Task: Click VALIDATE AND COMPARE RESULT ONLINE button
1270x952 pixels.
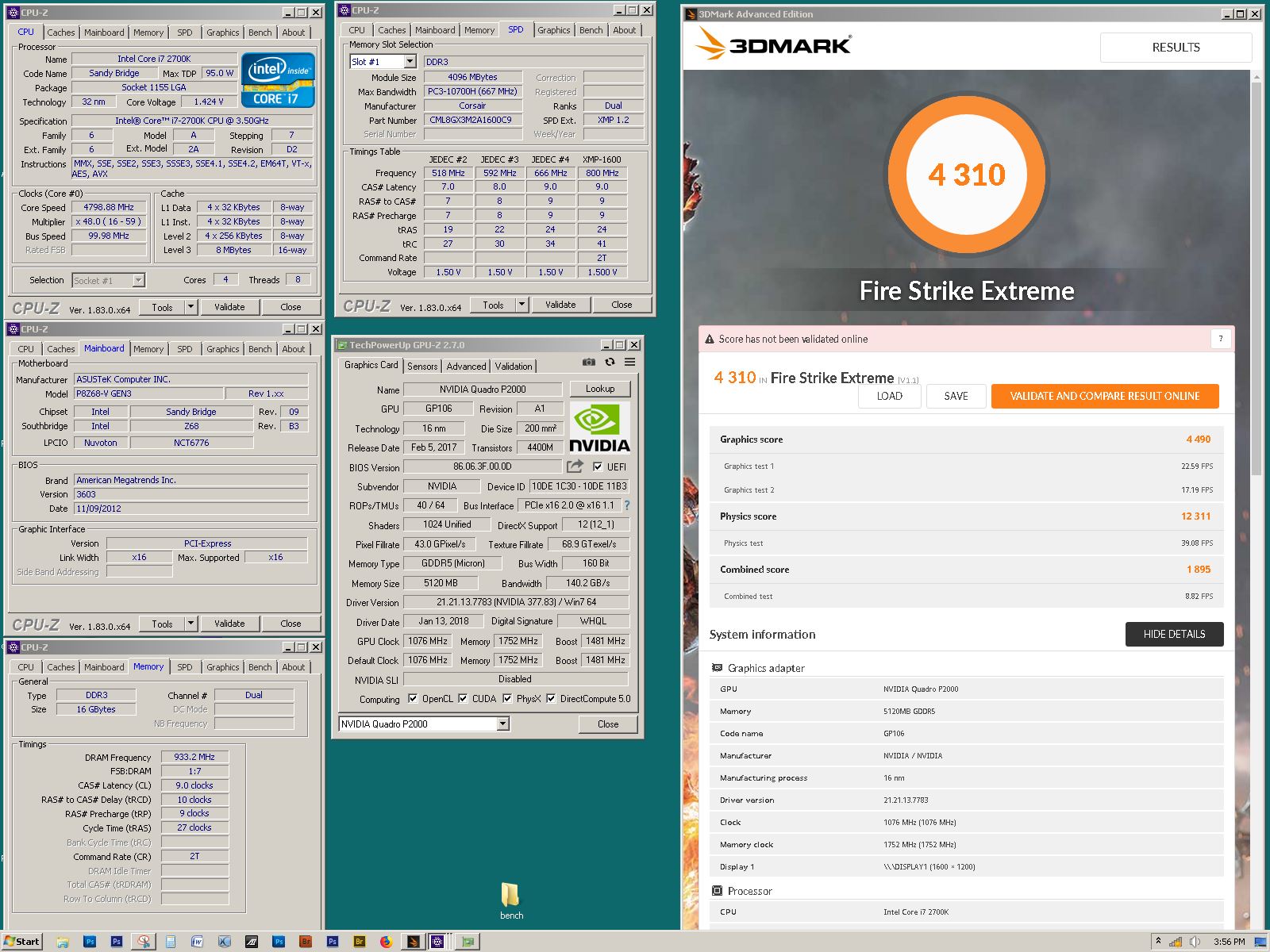Action: coord(1105,396)
